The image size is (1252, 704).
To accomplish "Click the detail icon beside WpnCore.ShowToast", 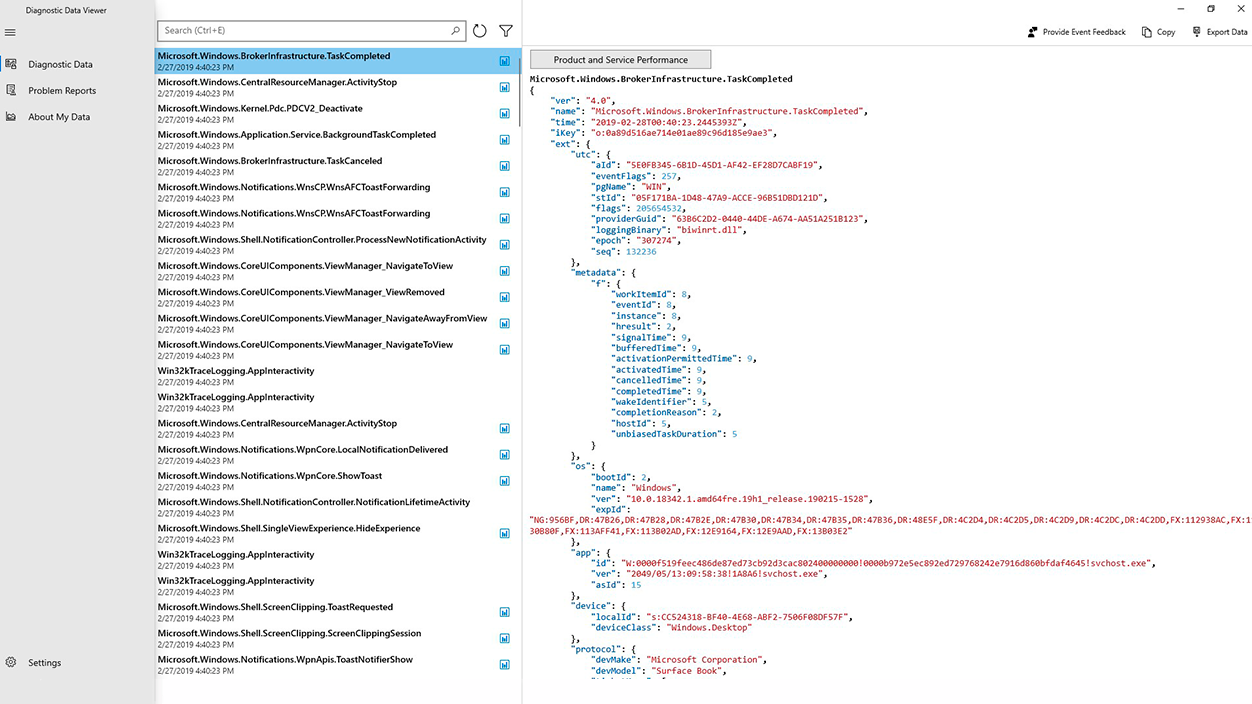I will pyautogui.click(x=504, y=480).
